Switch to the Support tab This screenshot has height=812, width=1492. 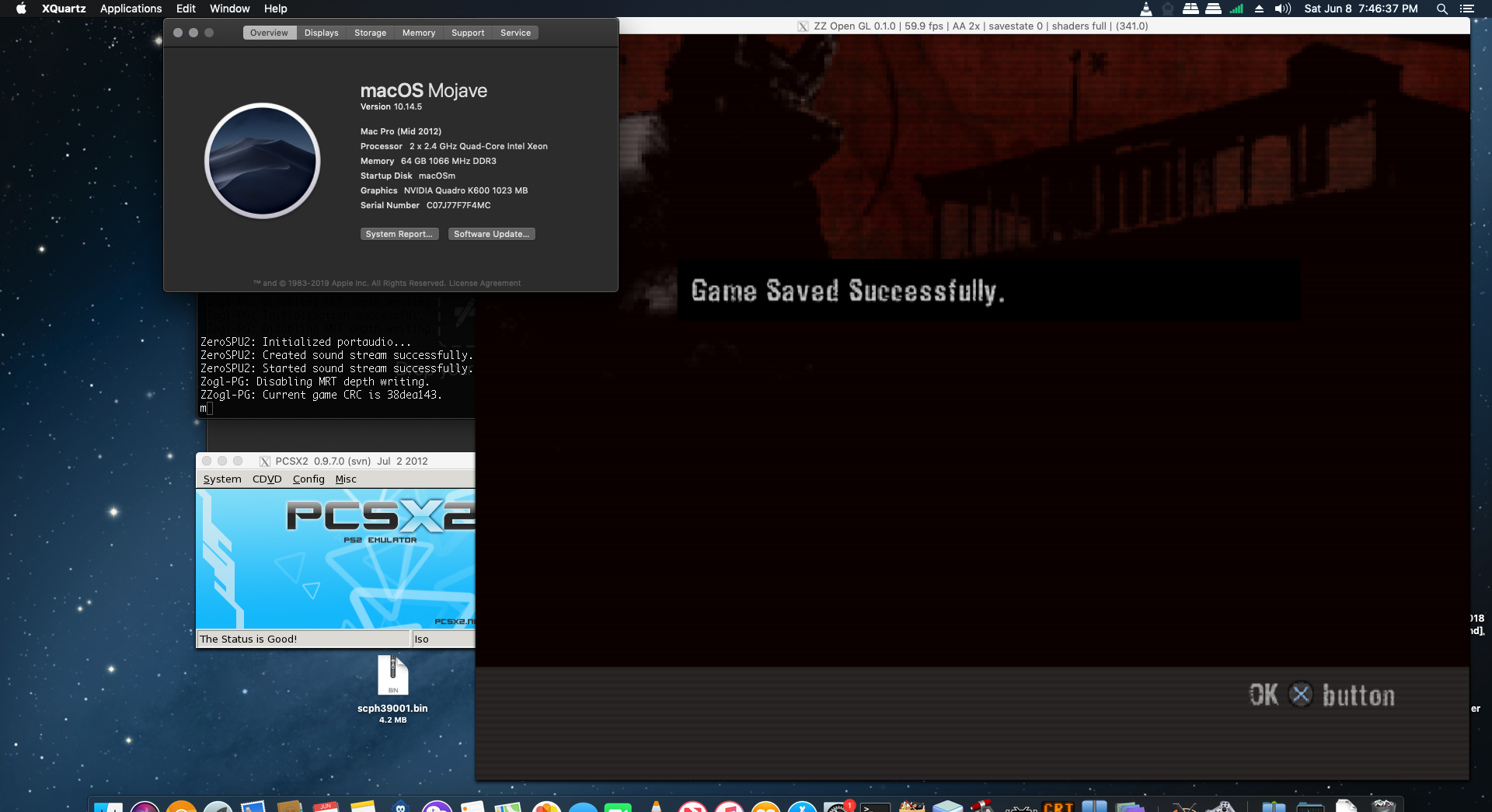pyautogui.click(x=467, y=33)
